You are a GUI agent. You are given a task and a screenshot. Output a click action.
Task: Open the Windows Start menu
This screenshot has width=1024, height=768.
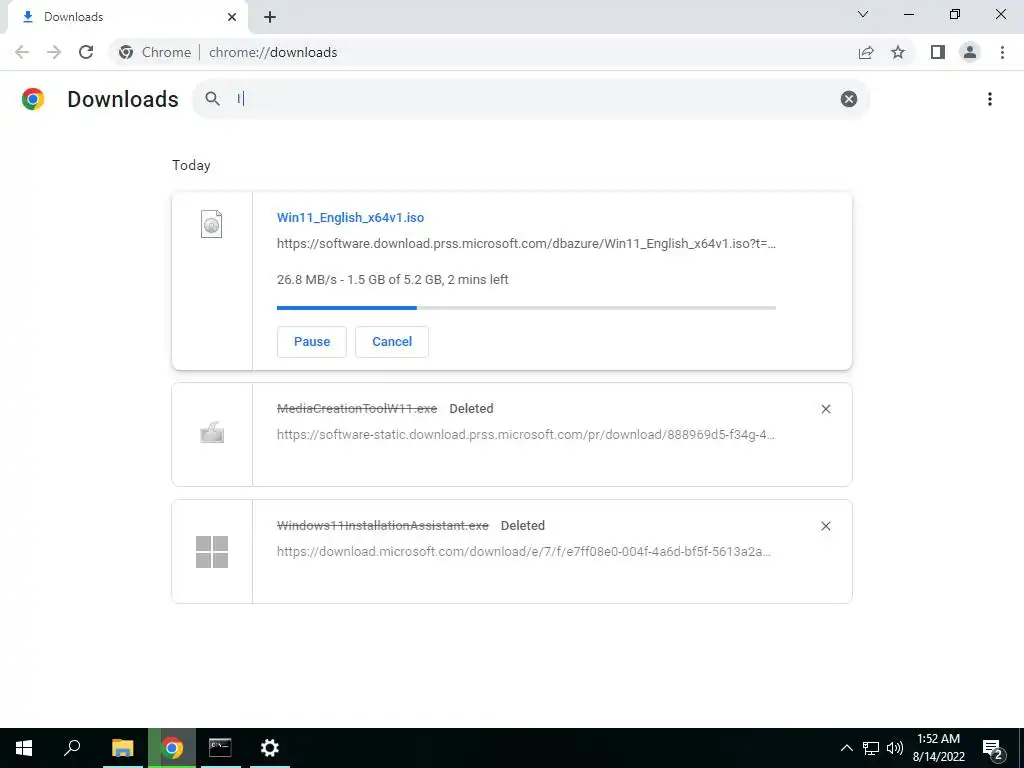pos(24,748)
